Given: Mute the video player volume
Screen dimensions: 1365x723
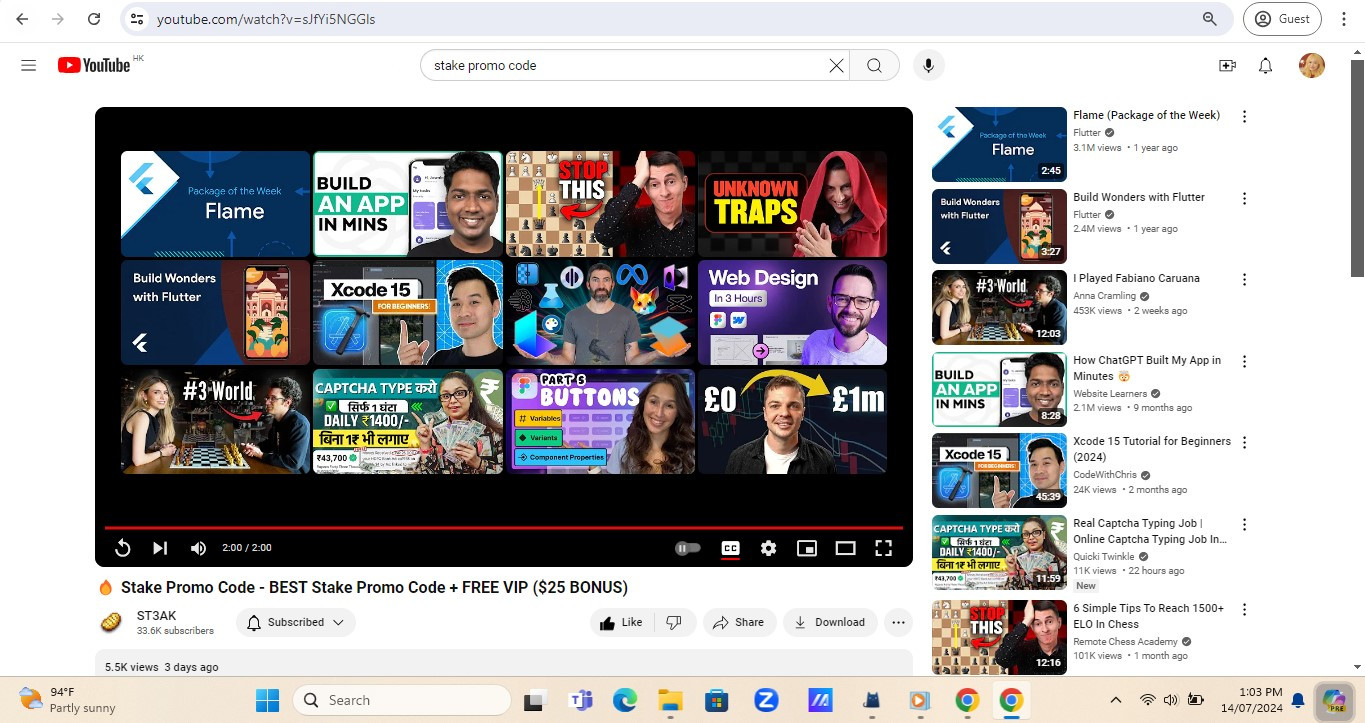Looking at the screenshot, I should [x=198, y=548].
